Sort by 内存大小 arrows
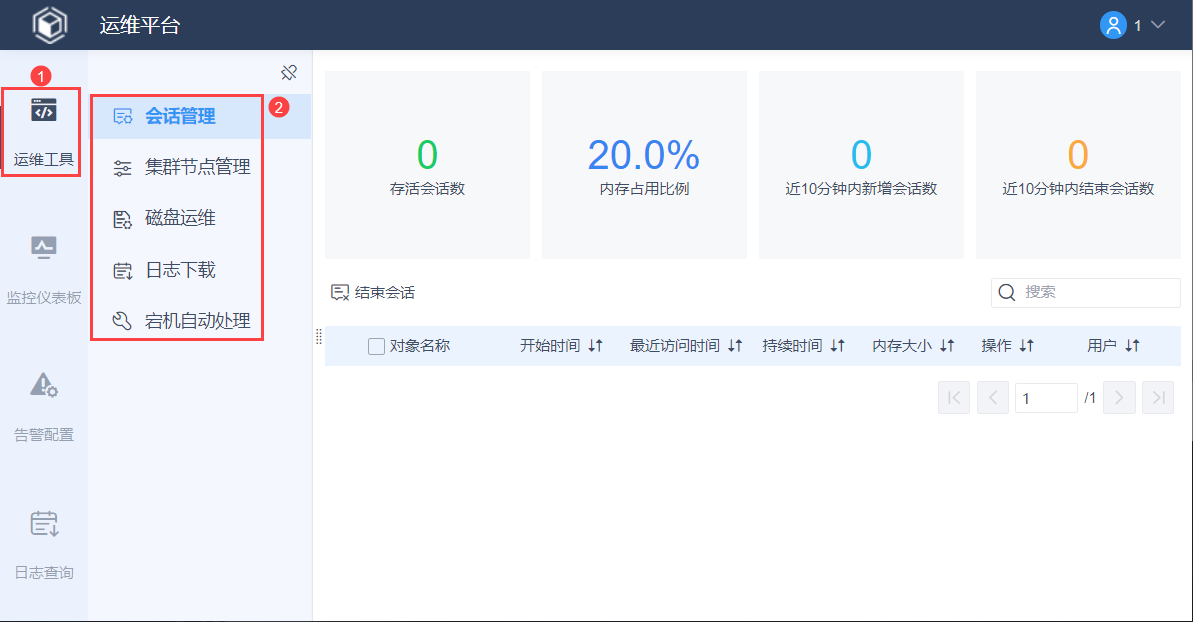Screen dimensions: 1193x622 947,346
